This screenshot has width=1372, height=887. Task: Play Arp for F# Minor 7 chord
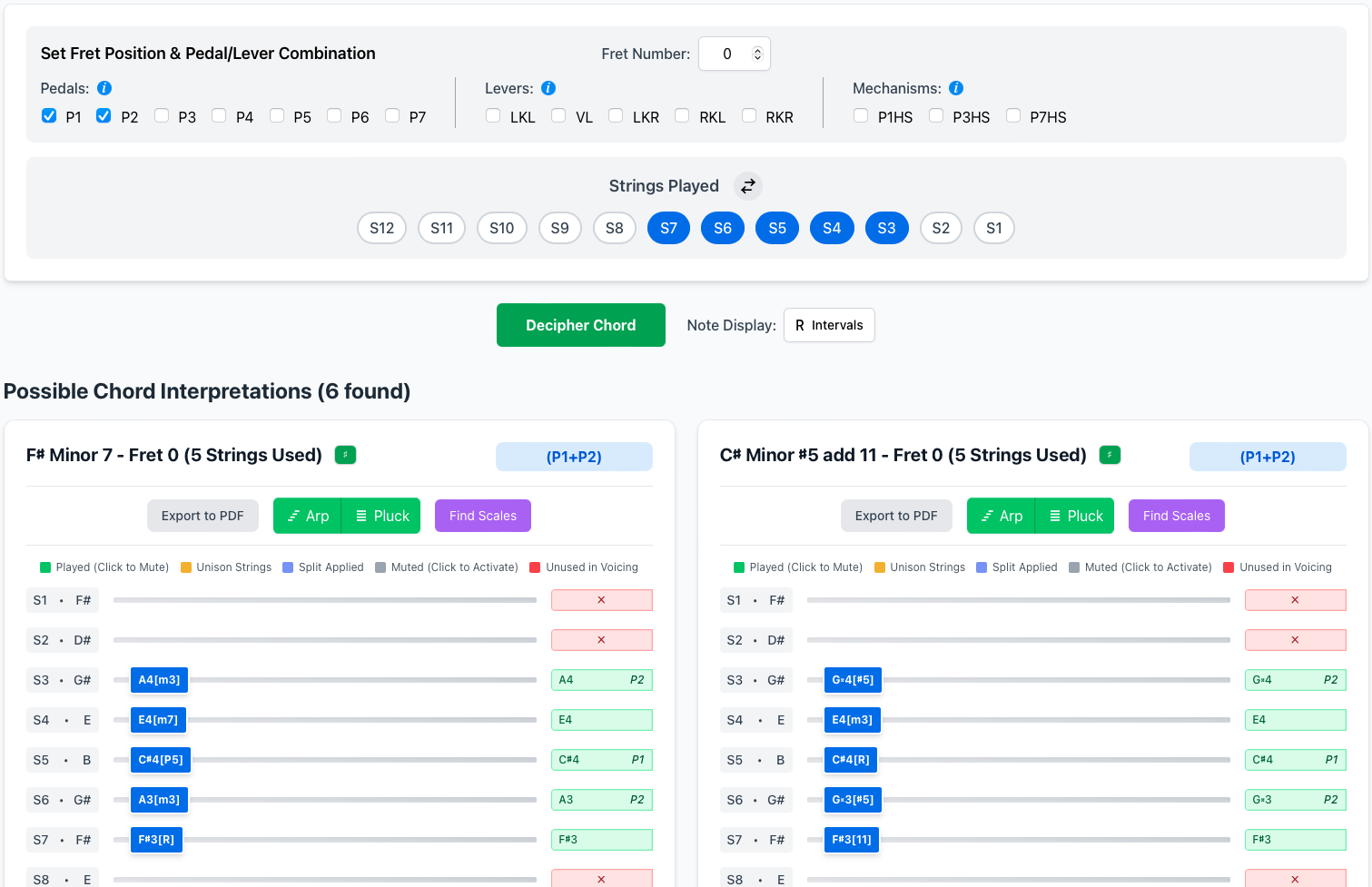point(307,516)
